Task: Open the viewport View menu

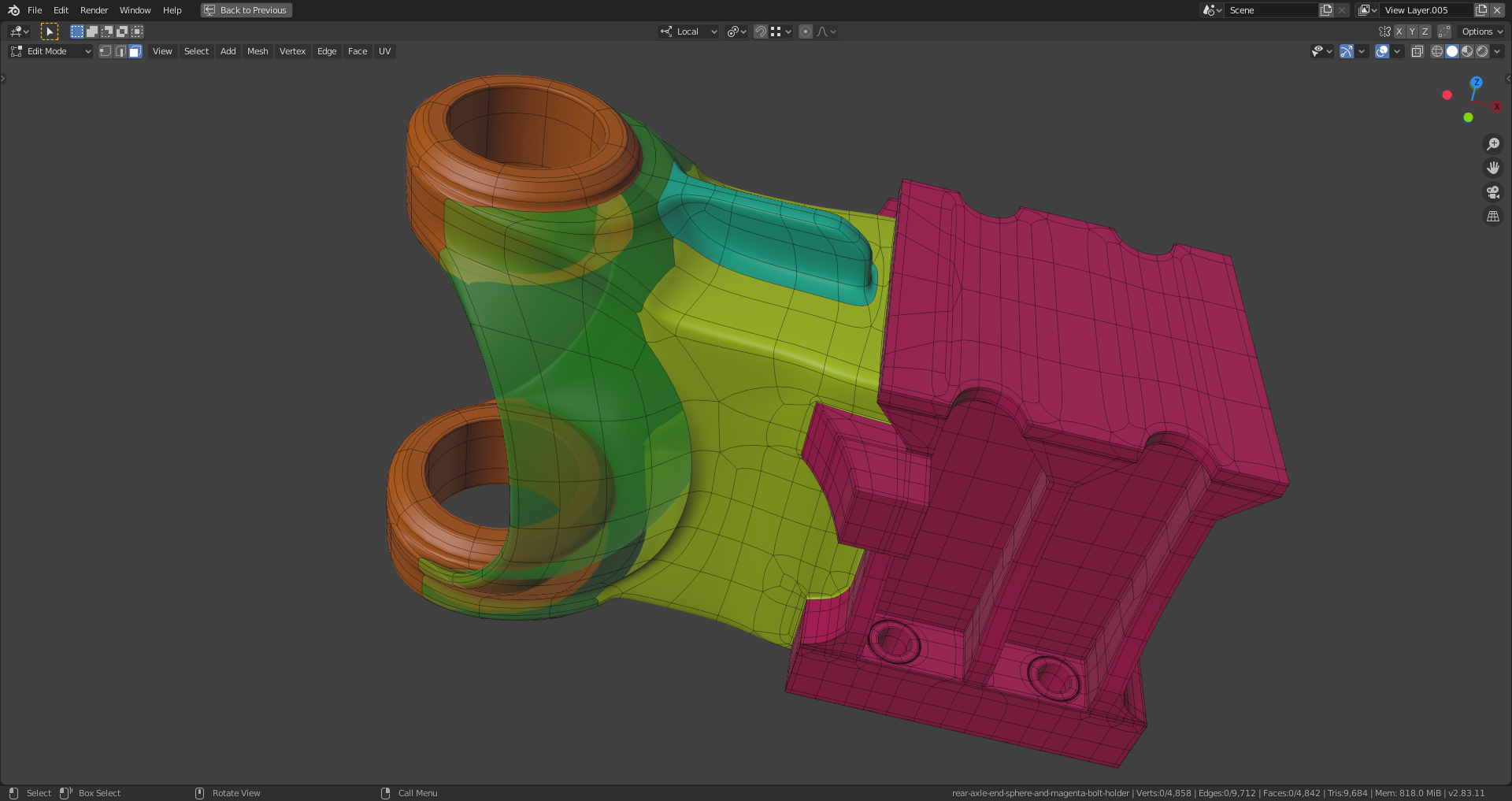Action: click(x=162, y=51)
